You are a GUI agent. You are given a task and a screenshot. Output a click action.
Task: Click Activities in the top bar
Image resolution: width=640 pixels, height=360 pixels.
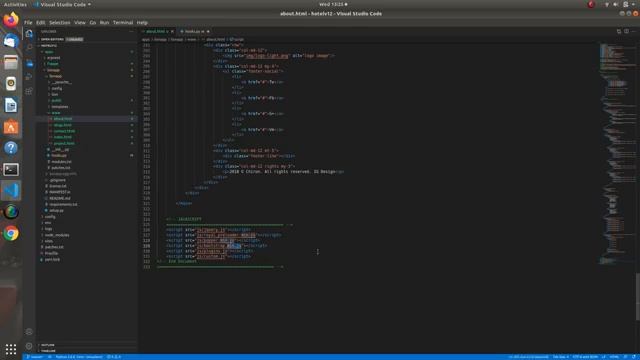pos(15,4)
